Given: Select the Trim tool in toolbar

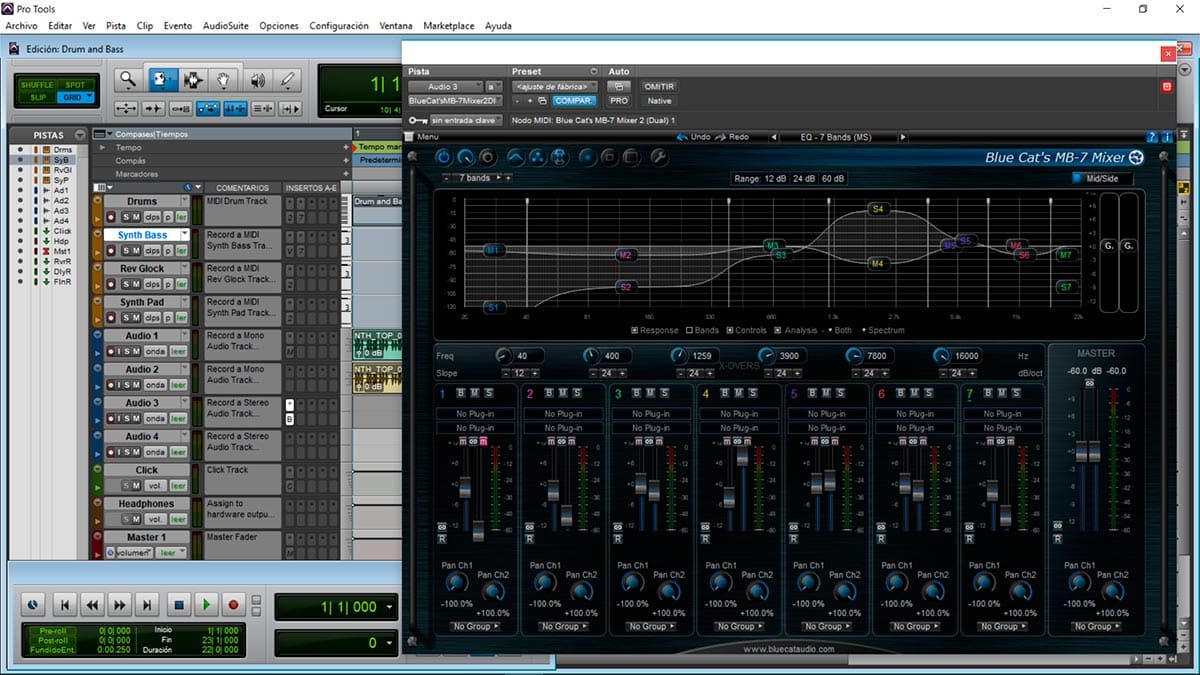Looking at the screenshot, I should [161, 80].
